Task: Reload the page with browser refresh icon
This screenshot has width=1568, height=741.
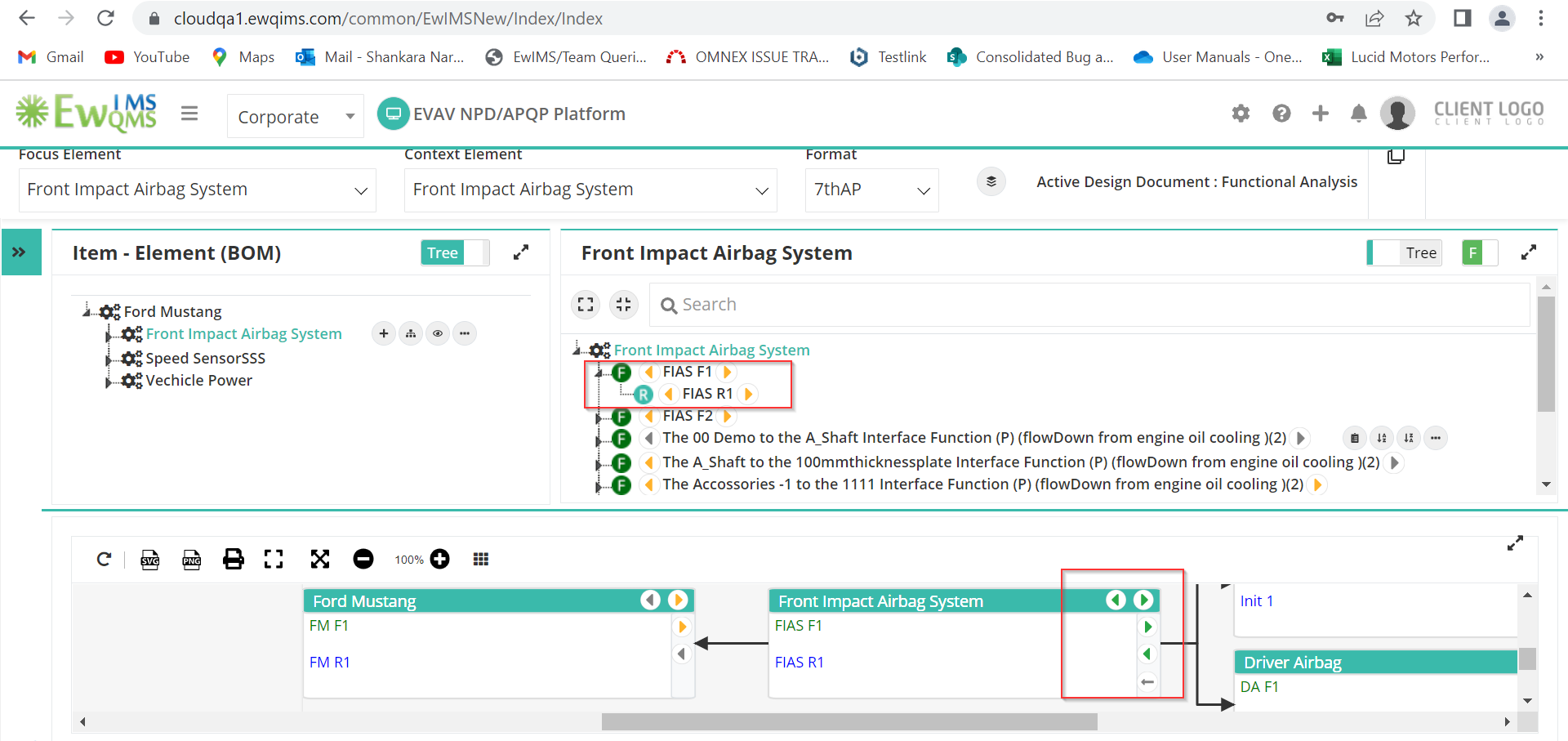Action: (105, 18)
